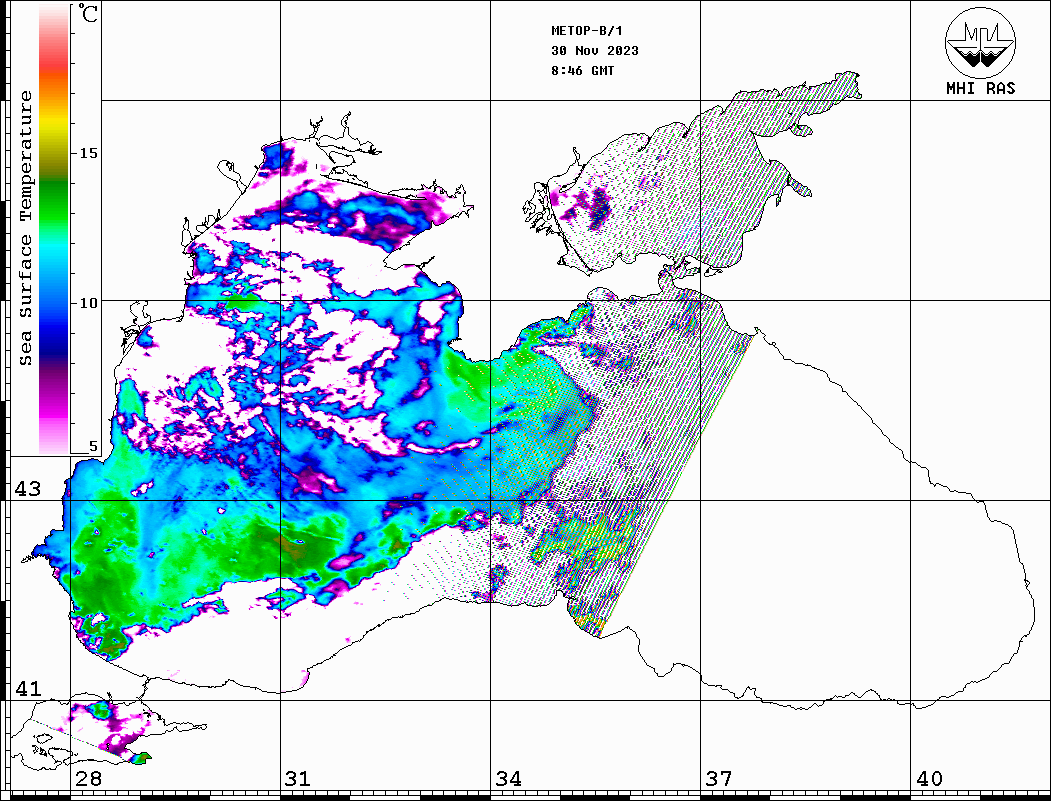Click the '15' value on temperature scale
The width and height of the screenshot is (1051, 801).
pyautogui.click(x=88, y=153)
